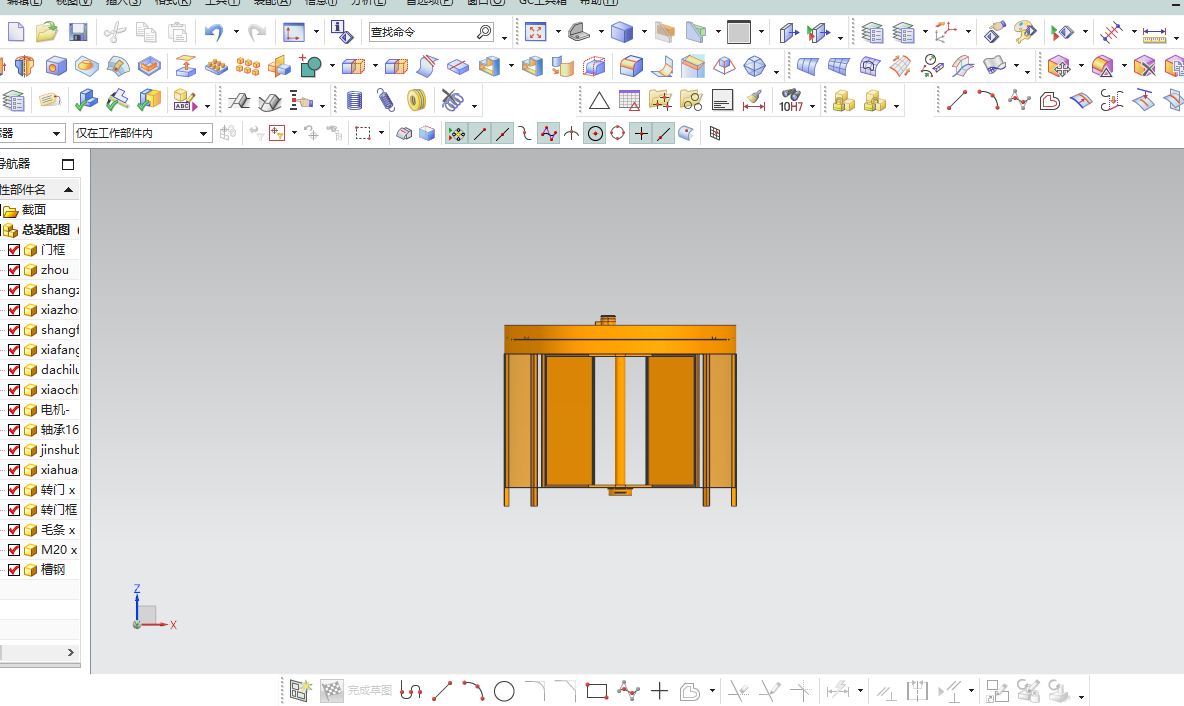The height and width of the screenshot is (706, 1184).
Task: Select the Arc curve tool in top toolbar
Action: click(988, 100)
